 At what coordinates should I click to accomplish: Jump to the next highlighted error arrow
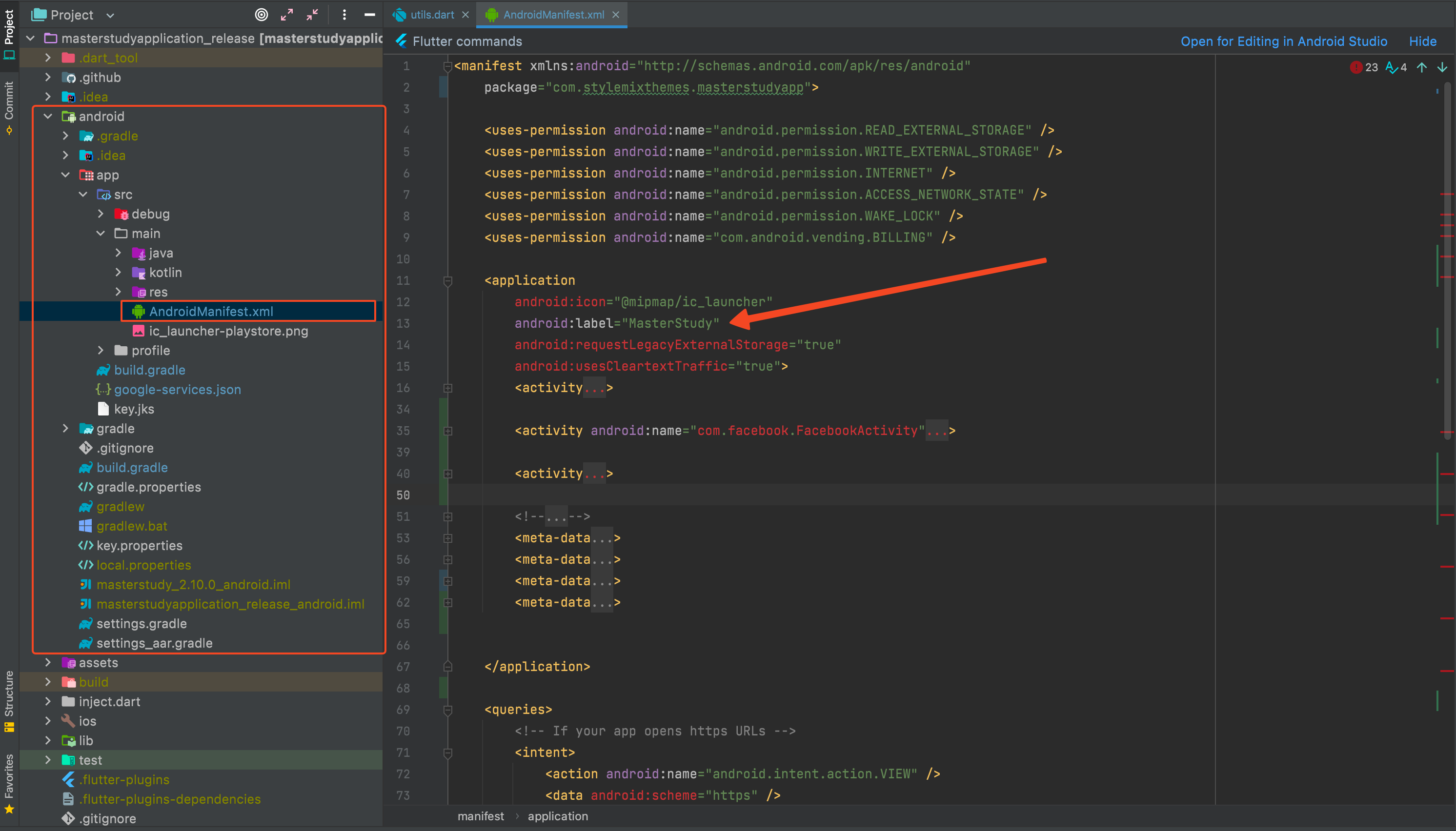pyautogui.click(x=1442, y=67)
